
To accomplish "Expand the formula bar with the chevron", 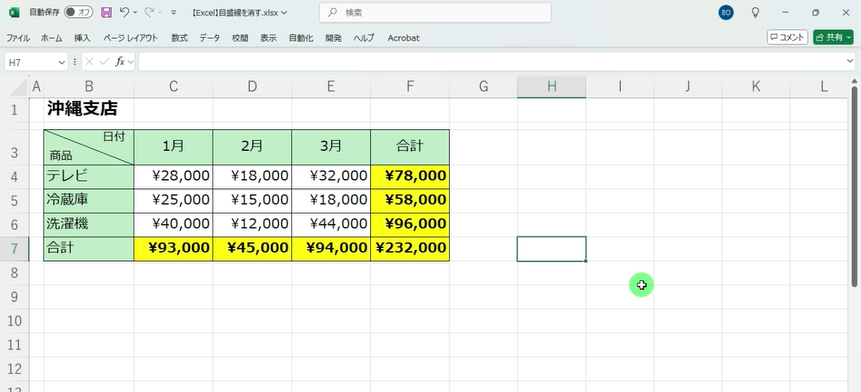I will [x=851, y=62].
